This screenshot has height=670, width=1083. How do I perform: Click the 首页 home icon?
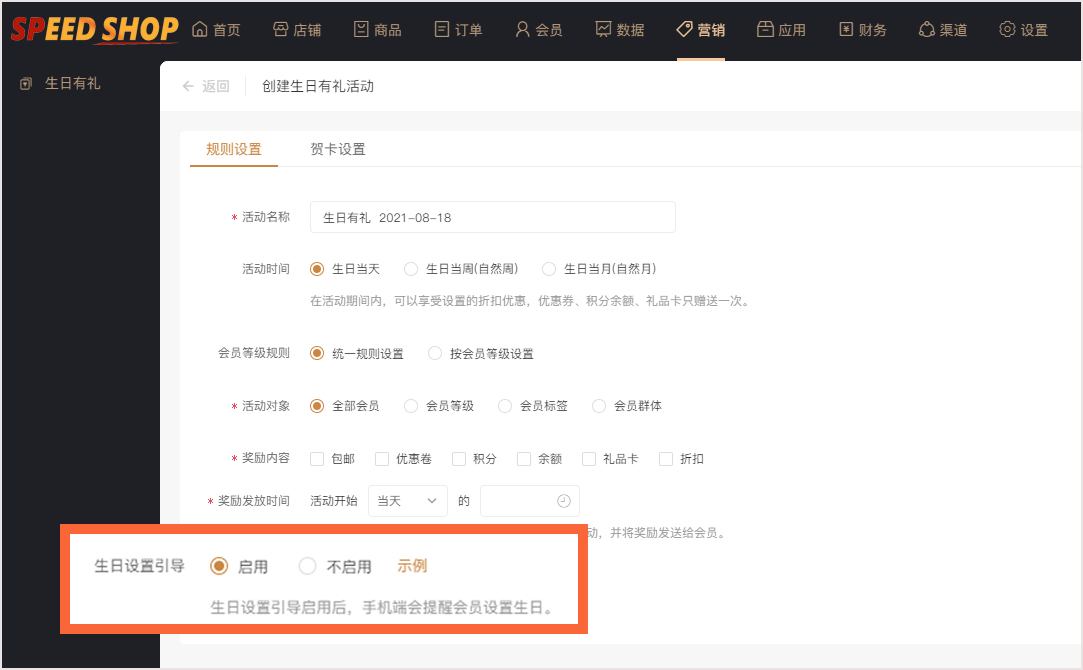[x=200, y=29]
